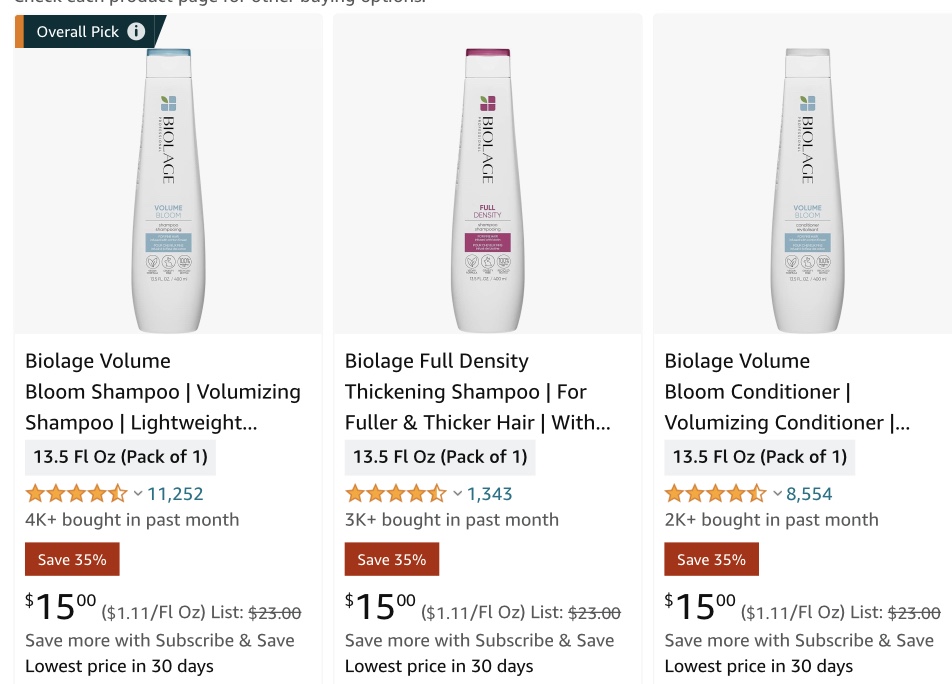Image resolution: width=952 pixels, height=684 pixels.
Task: Open Biolage Volume Bloom Conditioner title link
Action: (787, 391)
